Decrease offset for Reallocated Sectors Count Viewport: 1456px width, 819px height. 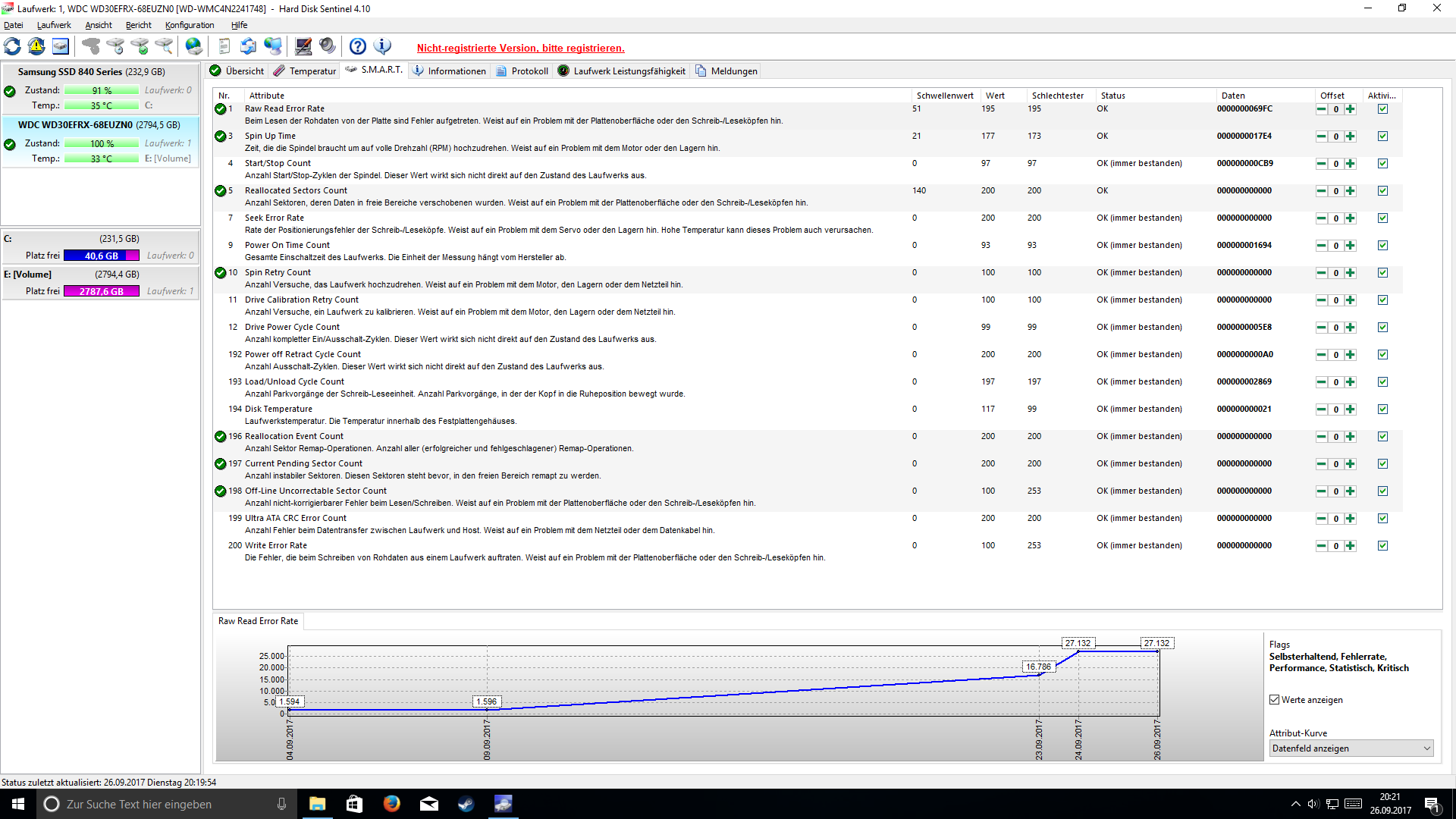click(1322, 191)
